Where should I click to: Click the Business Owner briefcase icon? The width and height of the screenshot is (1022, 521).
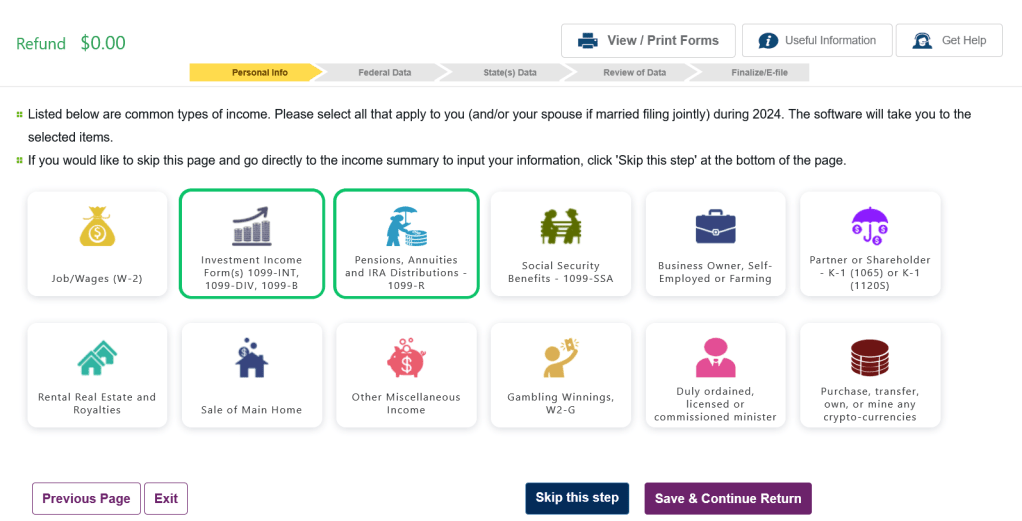(x=715, y=227)
